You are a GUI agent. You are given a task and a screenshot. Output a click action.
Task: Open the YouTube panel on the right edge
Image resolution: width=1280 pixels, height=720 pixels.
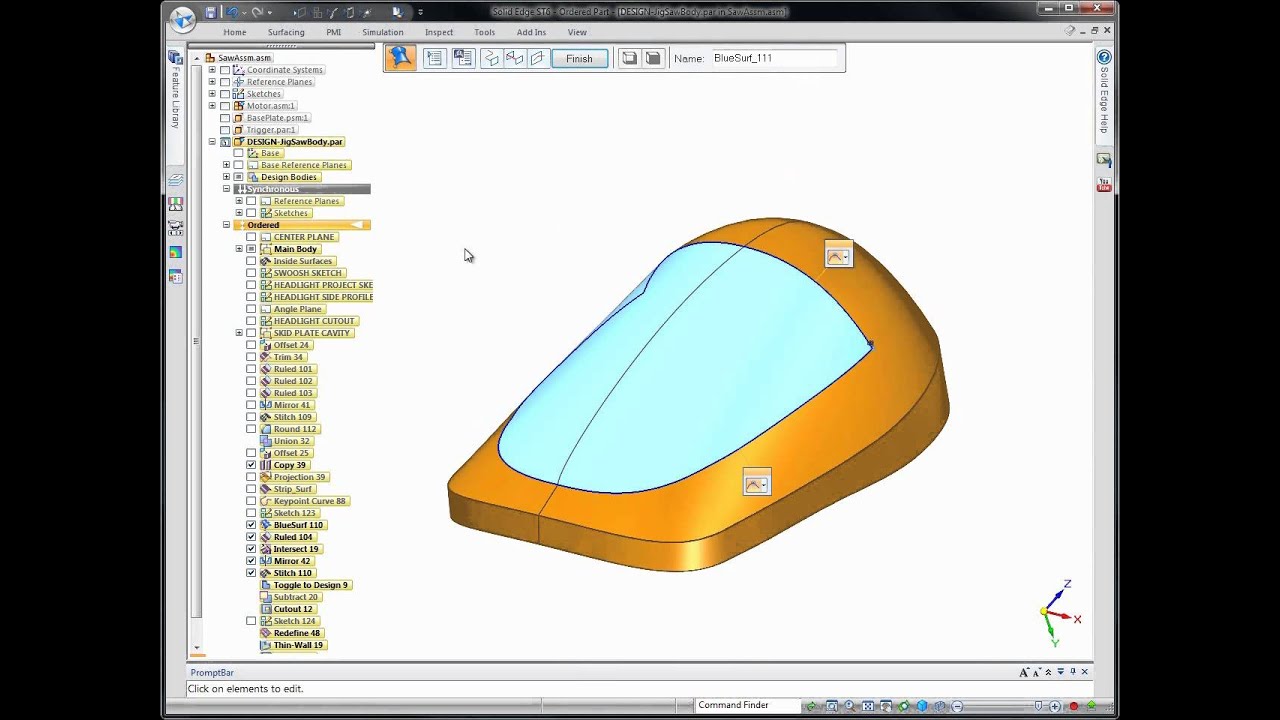pos(1104,185)
